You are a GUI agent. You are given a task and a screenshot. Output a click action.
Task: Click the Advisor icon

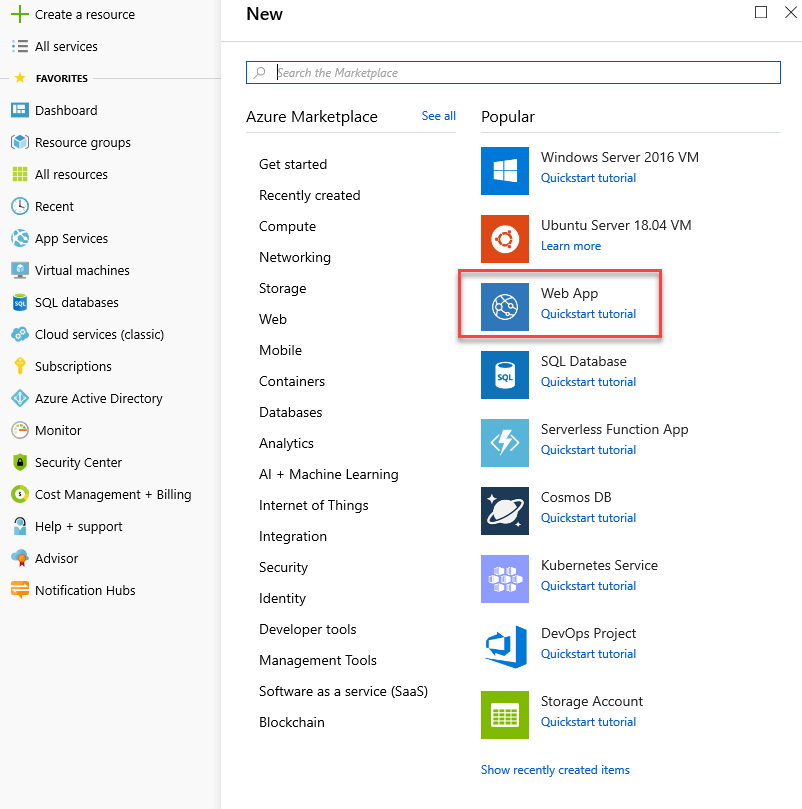click(x=20, y=558)
